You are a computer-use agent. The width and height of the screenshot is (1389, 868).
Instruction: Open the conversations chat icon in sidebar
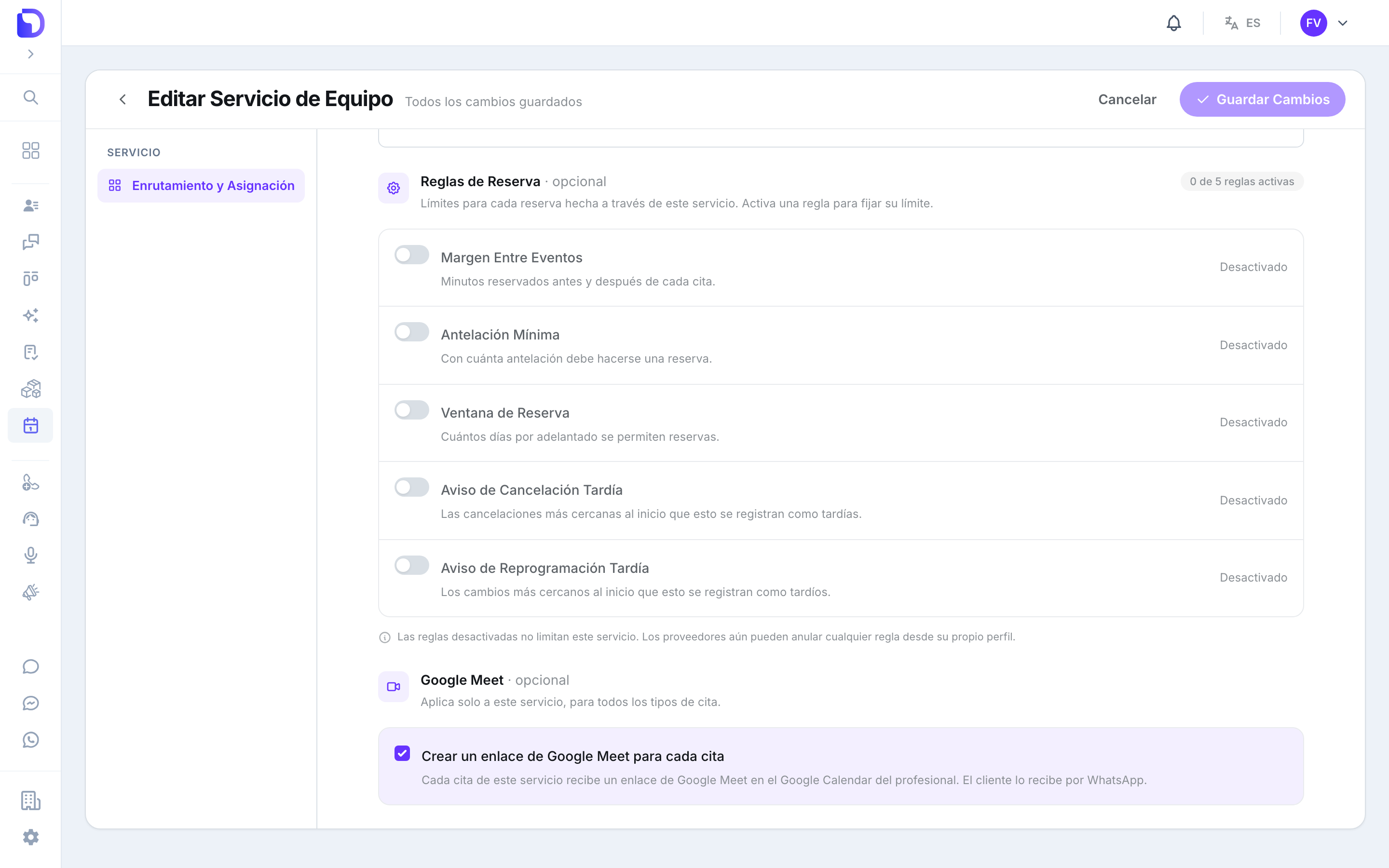tap(30, 242)
